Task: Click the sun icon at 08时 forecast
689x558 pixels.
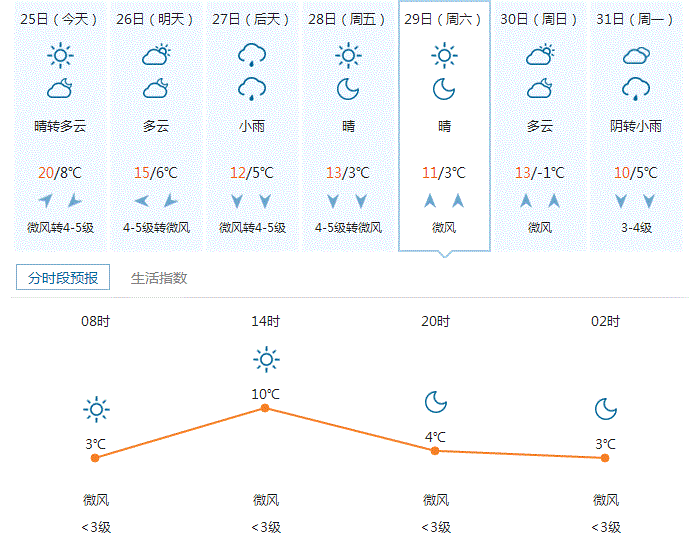Action: pos(96,408)
